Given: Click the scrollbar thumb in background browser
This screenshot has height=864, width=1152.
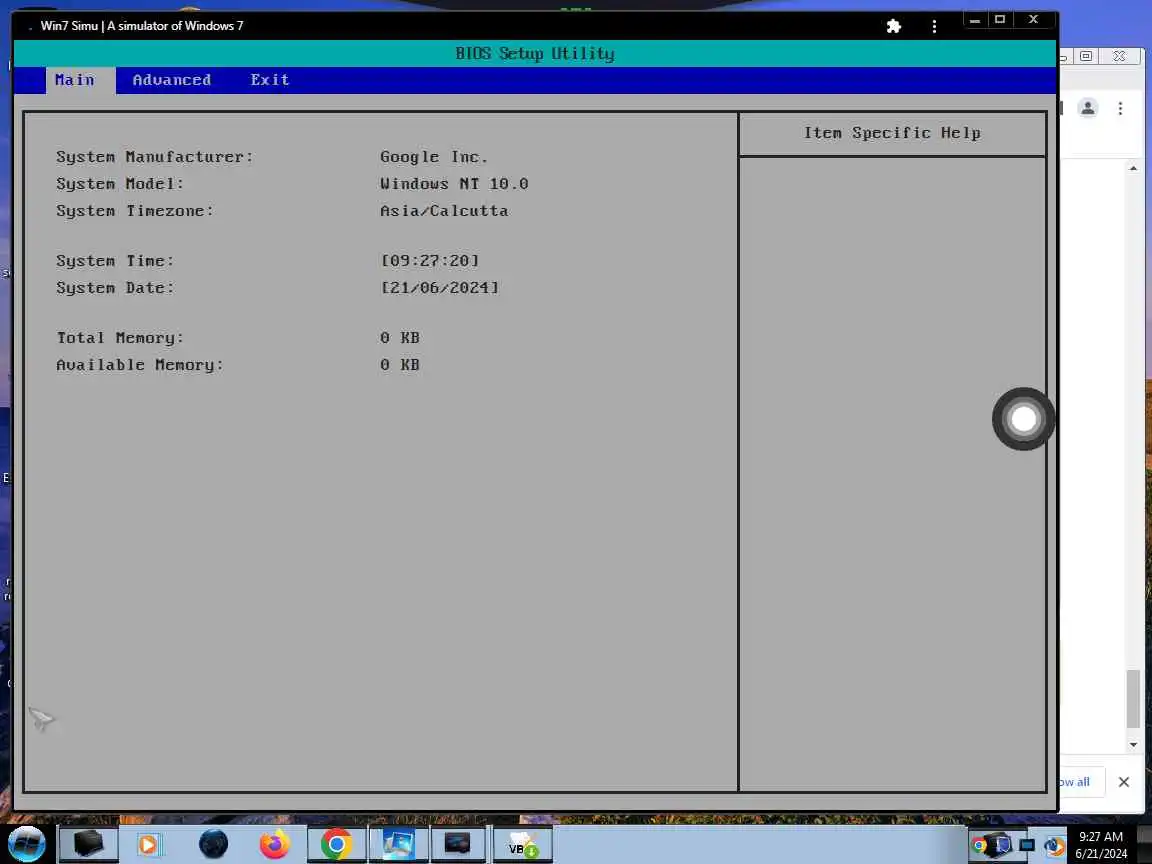Looking at the screenshot, I should coord(1133,699).
